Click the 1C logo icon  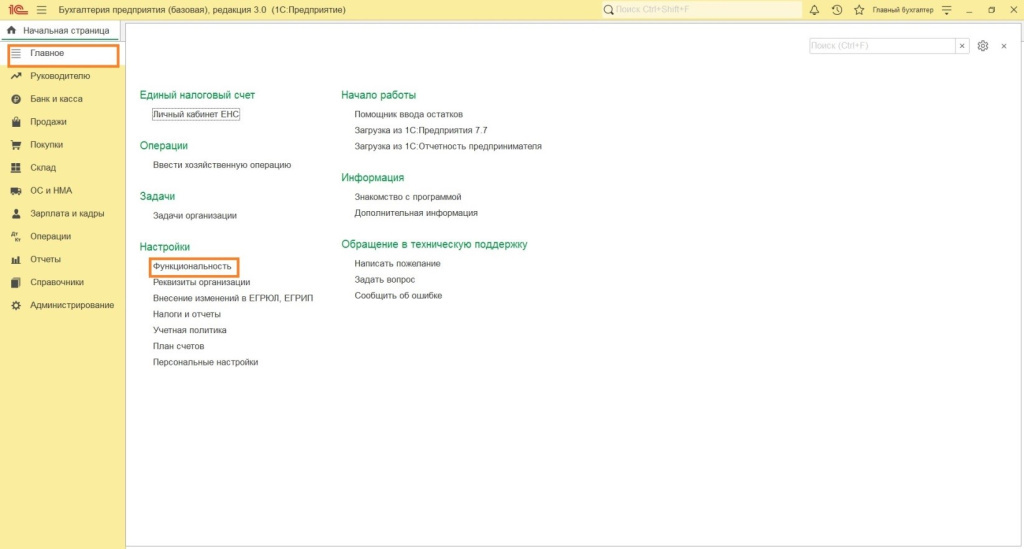point(17,10)
